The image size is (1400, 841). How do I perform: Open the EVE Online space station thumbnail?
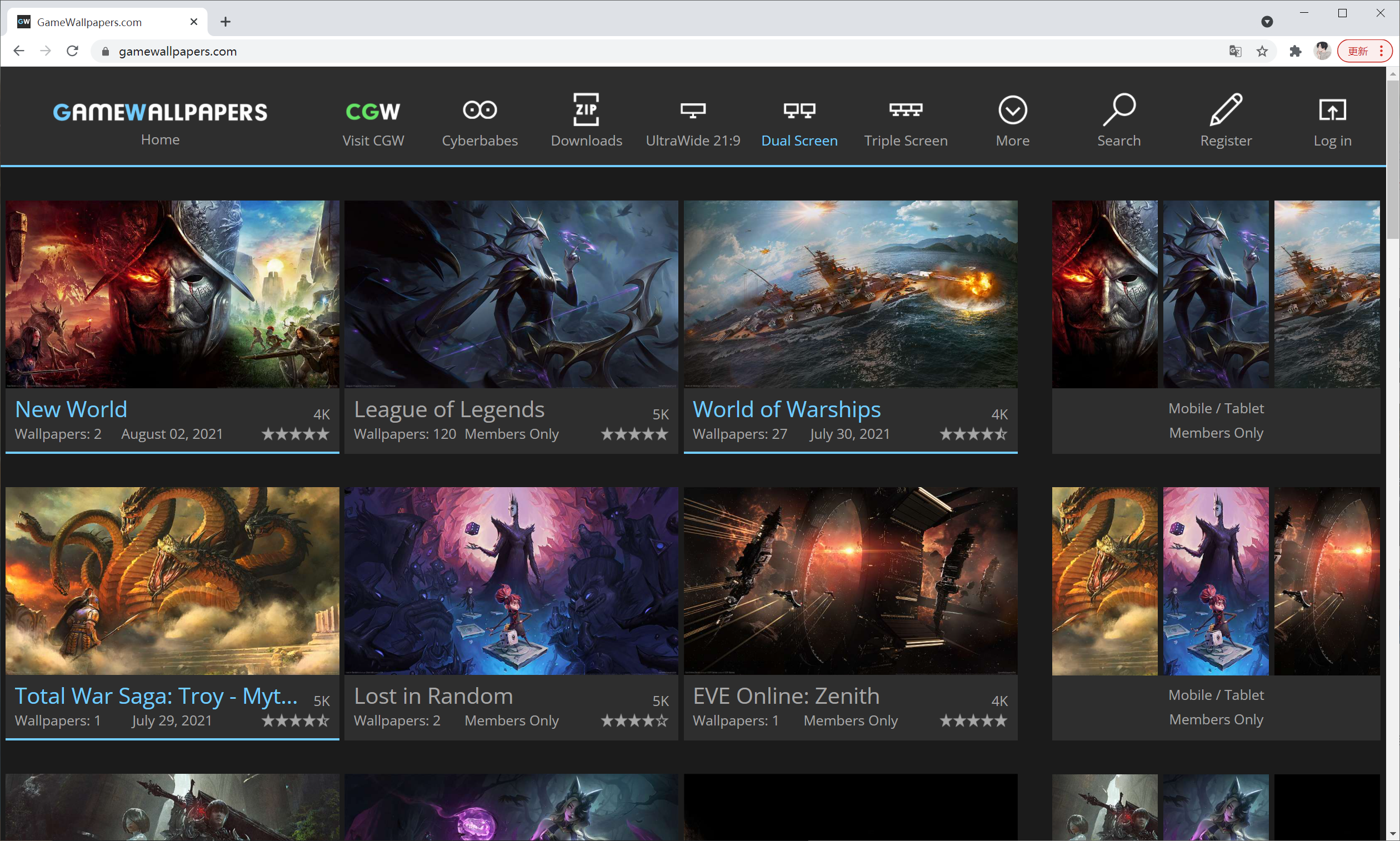tap(850, 581)
